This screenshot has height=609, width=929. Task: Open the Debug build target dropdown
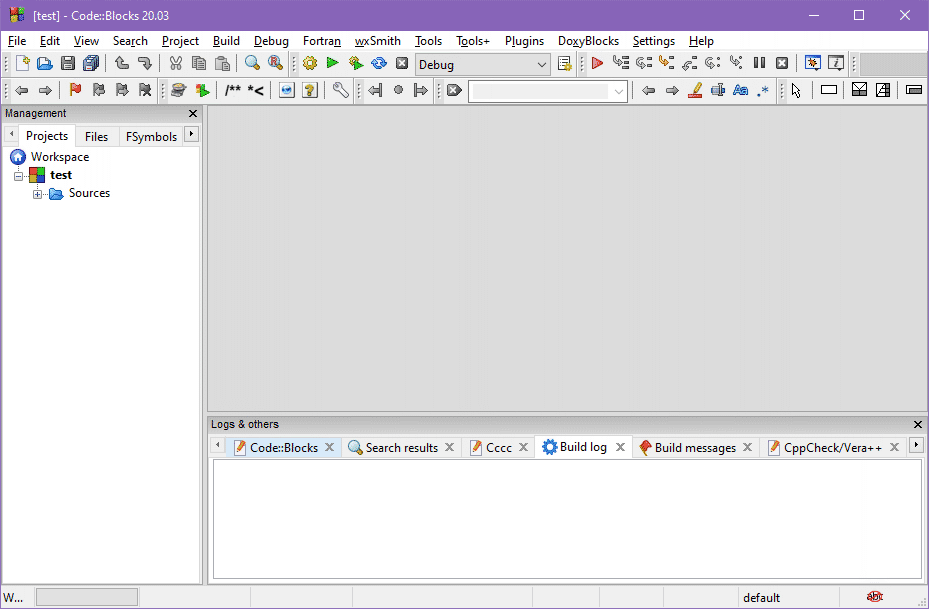pos(483,64)
